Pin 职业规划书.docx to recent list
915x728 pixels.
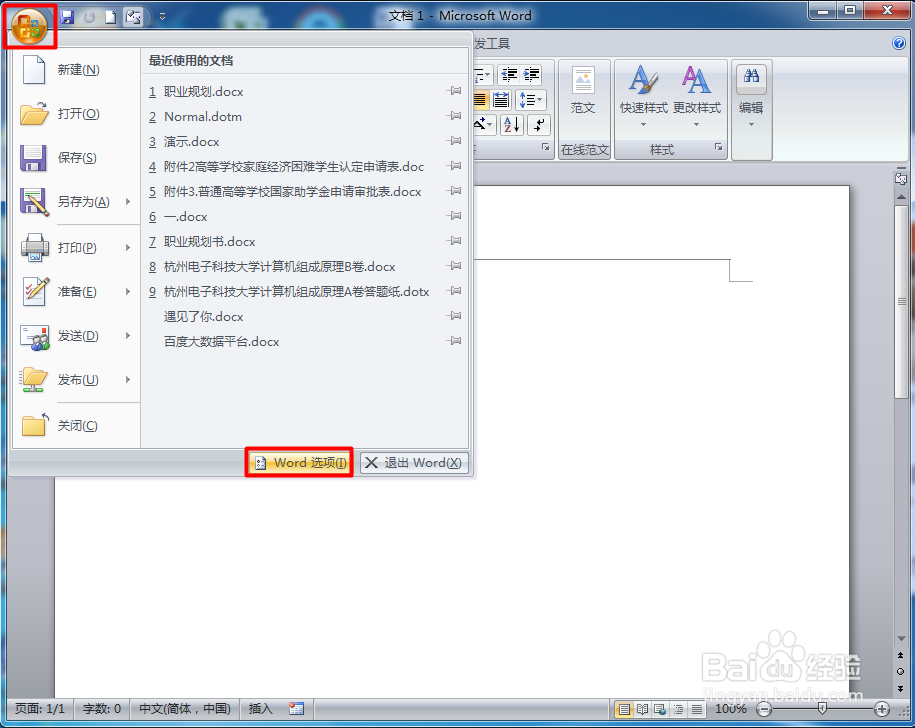coord(454,241)
